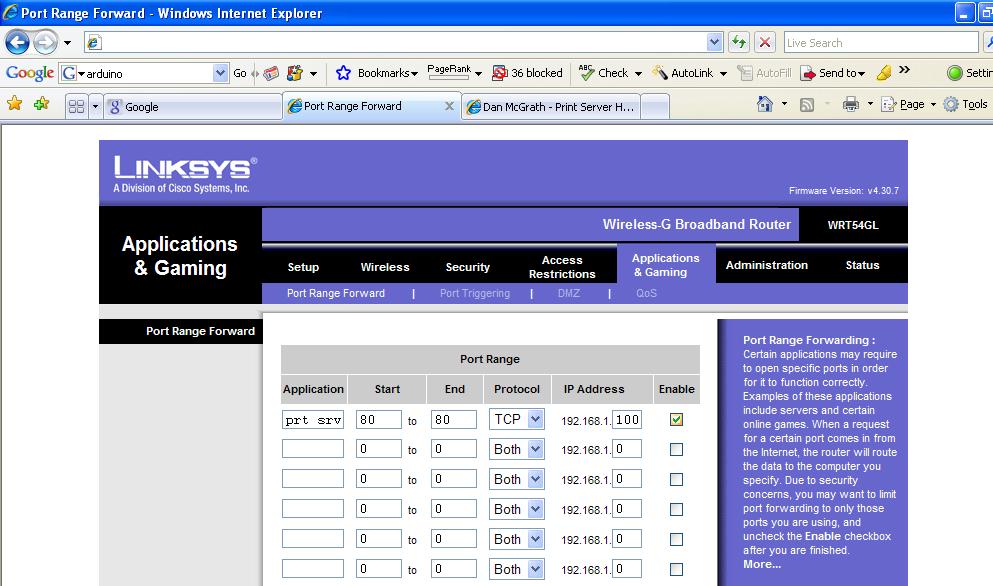Click the Google toolbar logo
This screenshot has height=586, width=993.
point(30,73)
